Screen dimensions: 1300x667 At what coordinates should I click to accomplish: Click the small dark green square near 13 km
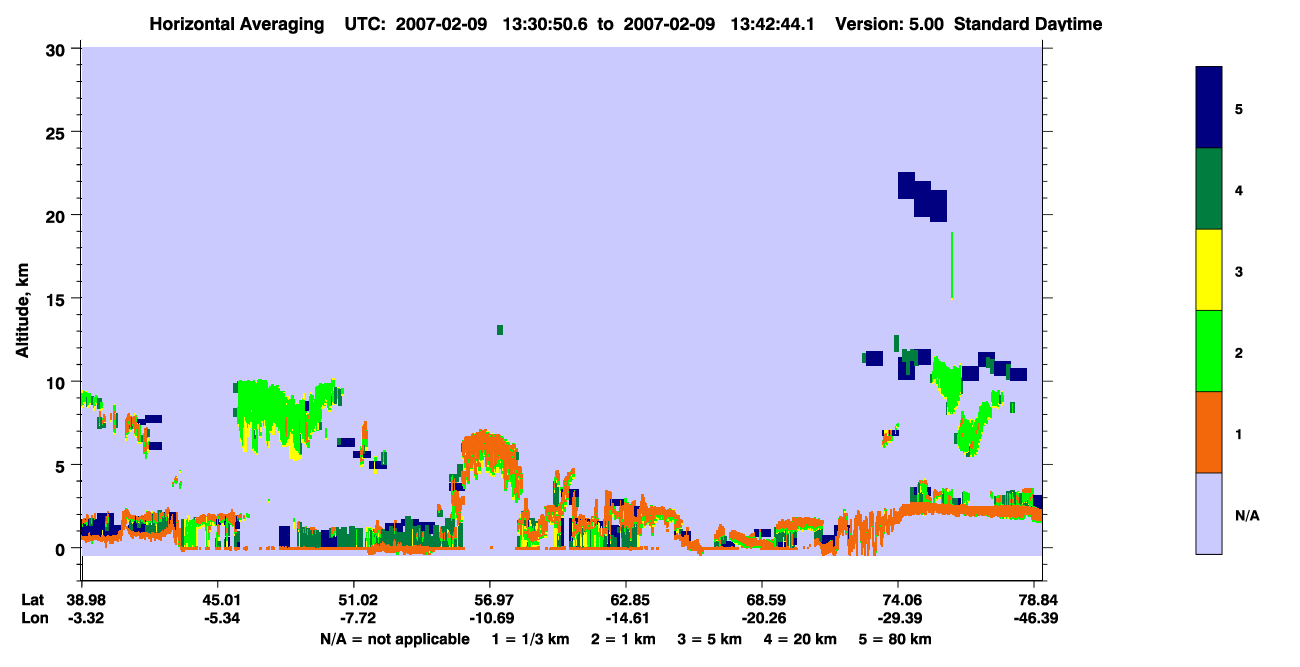coord(500,330)
